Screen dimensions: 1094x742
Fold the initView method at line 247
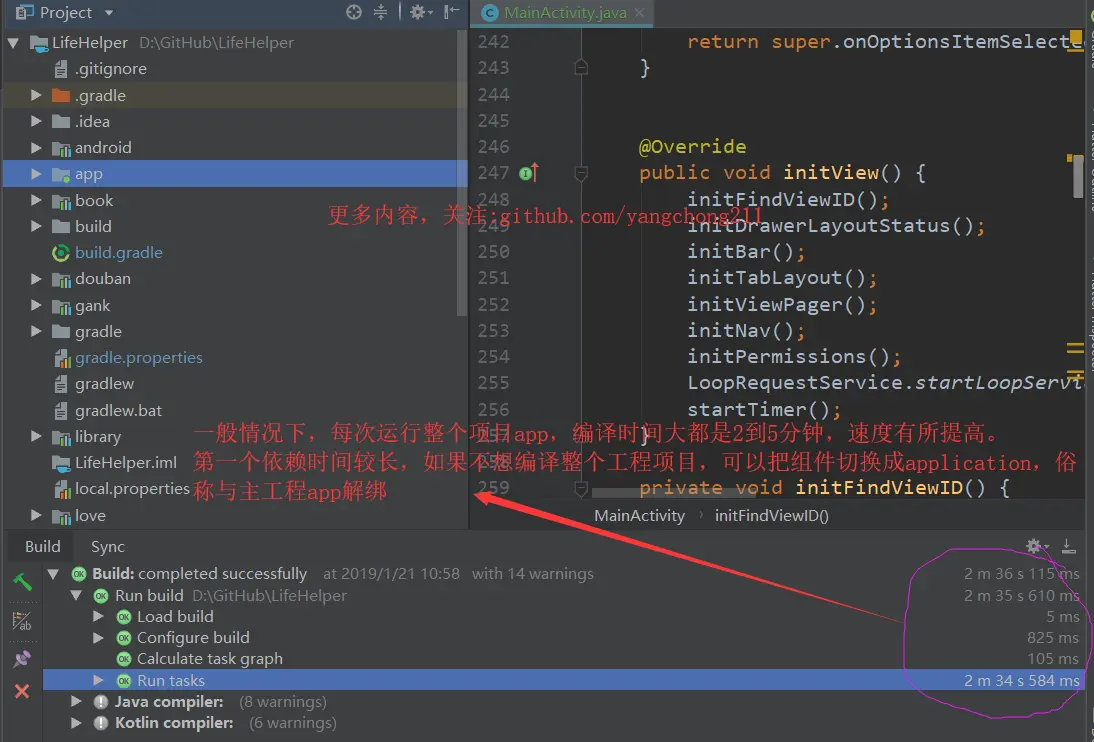[580, 172]
